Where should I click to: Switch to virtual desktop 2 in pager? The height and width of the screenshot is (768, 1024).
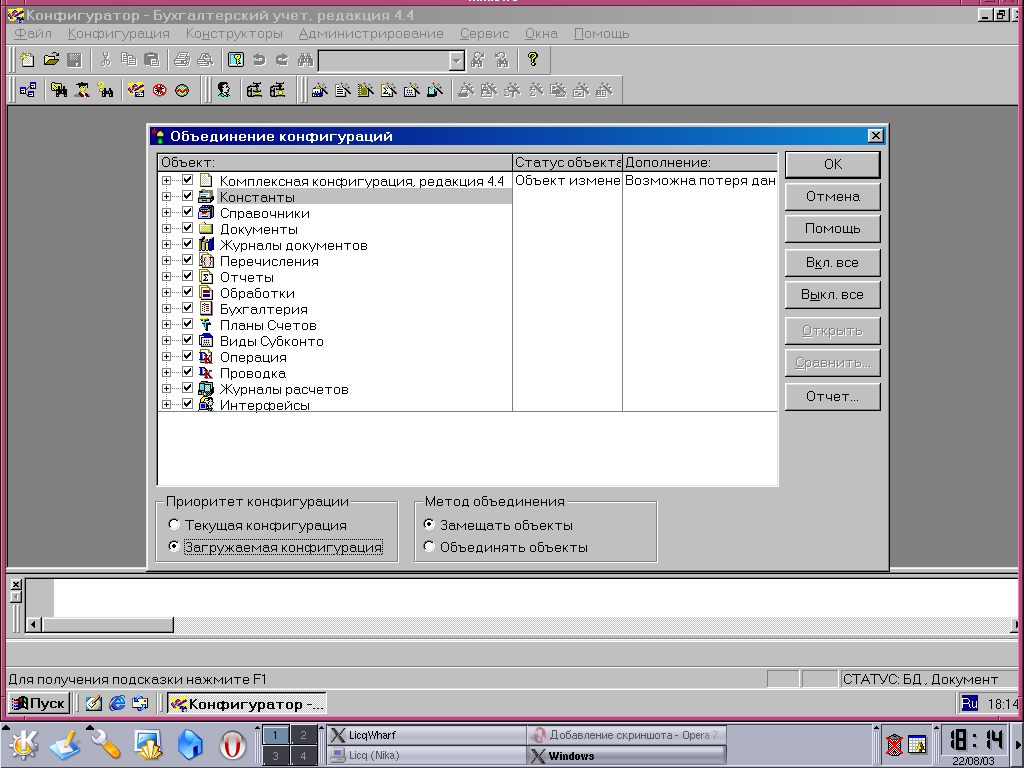pyautogui.click(x=303, y=735)
